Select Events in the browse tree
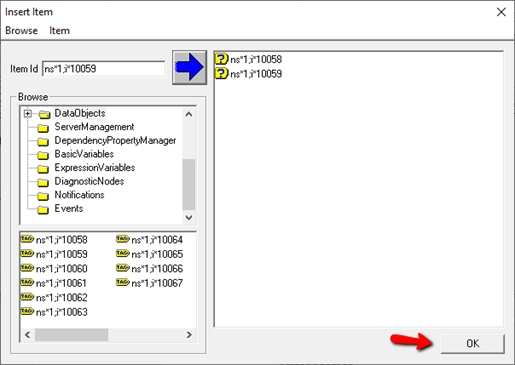The height and width of the screenshot is (365, 515). [x=69, y=208]
